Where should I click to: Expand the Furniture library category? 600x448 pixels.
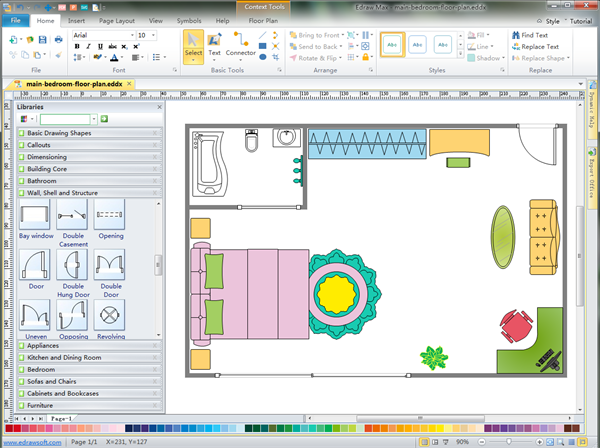tap(88, 406)
